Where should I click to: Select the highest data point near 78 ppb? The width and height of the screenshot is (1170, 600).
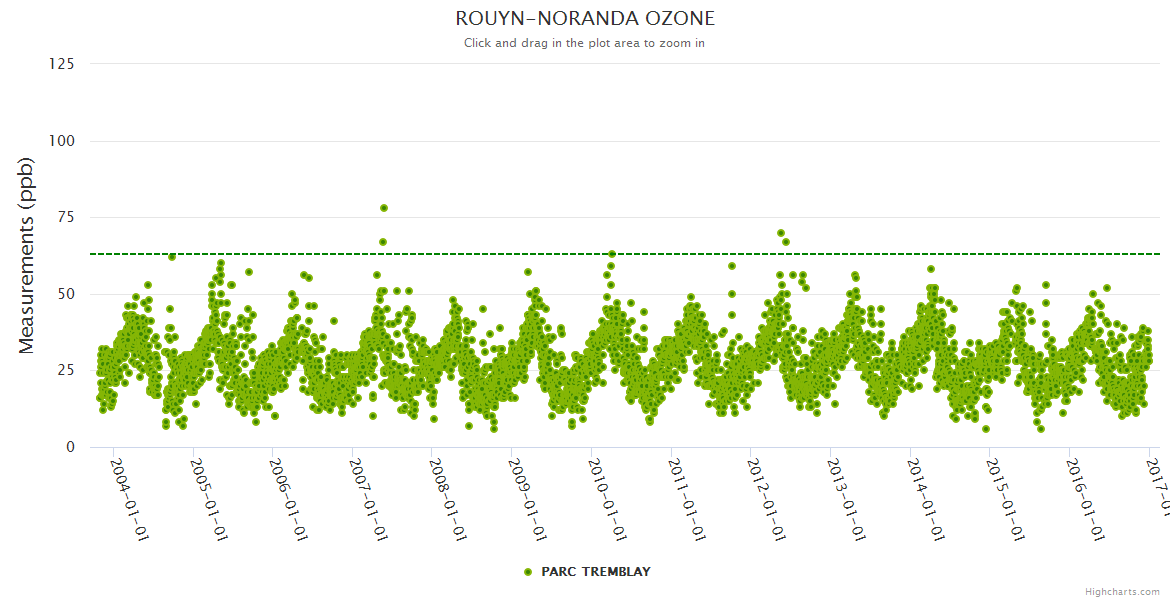384,208
